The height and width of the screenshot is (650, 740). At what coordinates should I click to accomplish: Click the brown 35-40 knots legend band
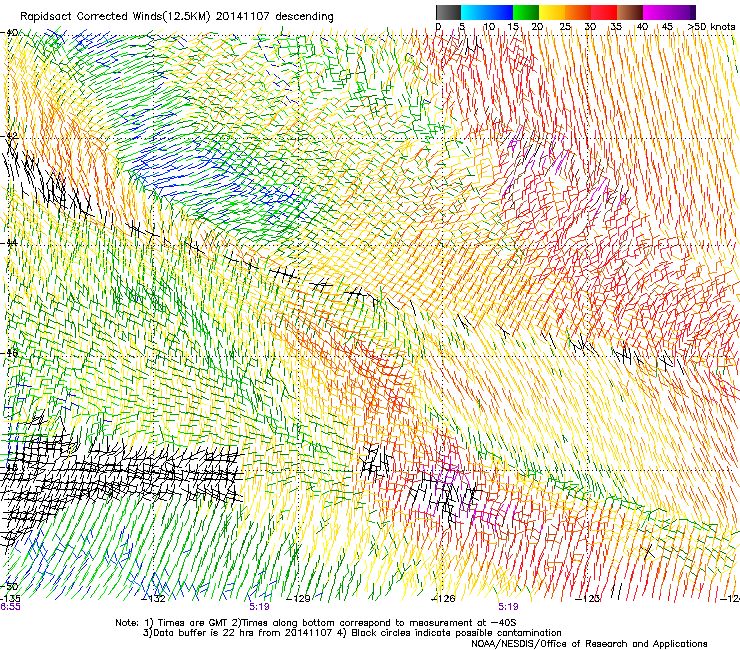pos(630,12)
